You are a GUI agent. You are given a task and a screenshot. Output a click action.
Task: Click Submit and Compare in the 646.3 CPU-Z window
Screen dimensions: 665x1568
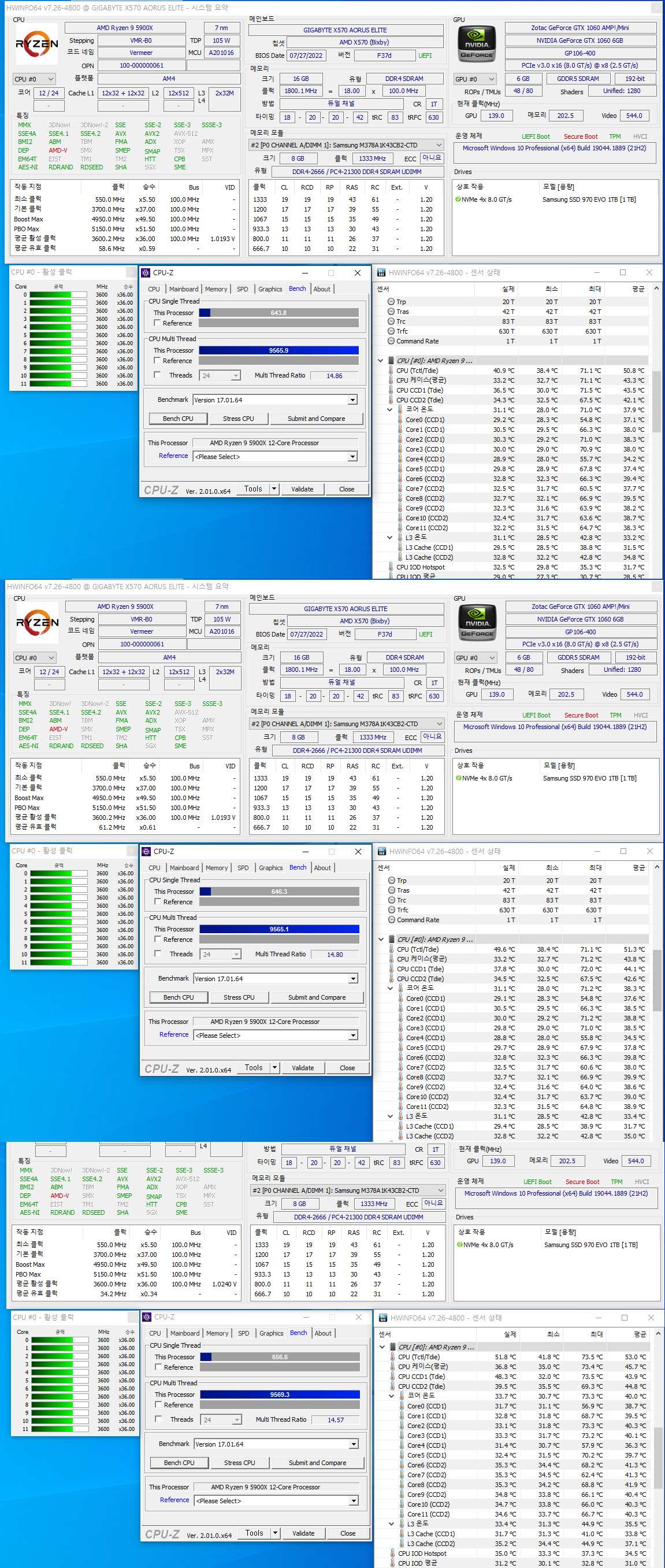coord(317,998)
